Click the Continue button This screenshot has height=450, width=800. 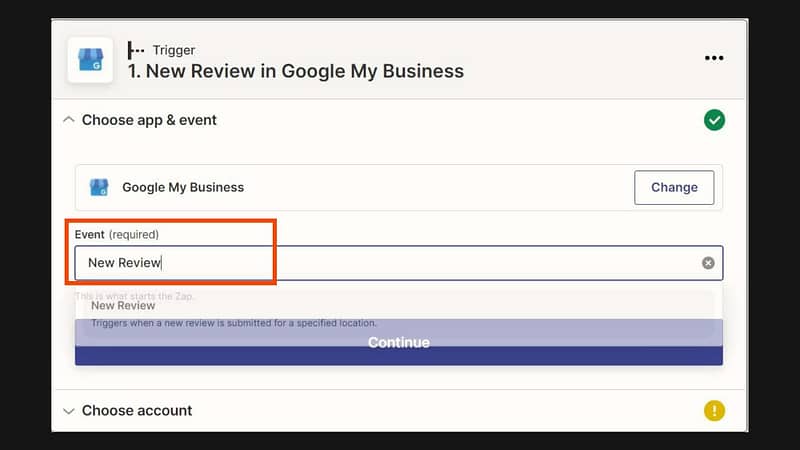(398, 342)
